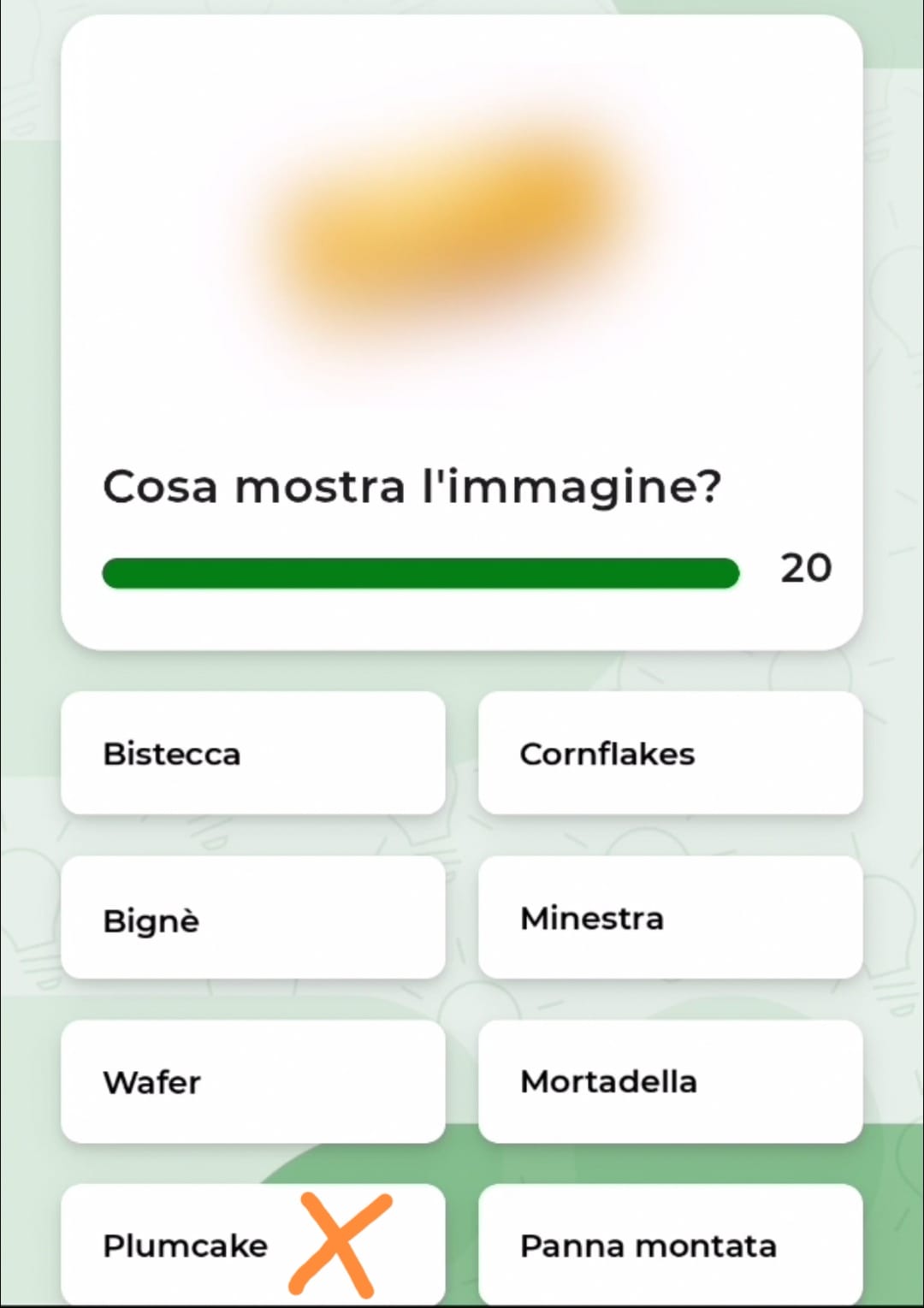Click the timer number 20
This screenshot has width=924, height=1308.
(x=805, y=568)
